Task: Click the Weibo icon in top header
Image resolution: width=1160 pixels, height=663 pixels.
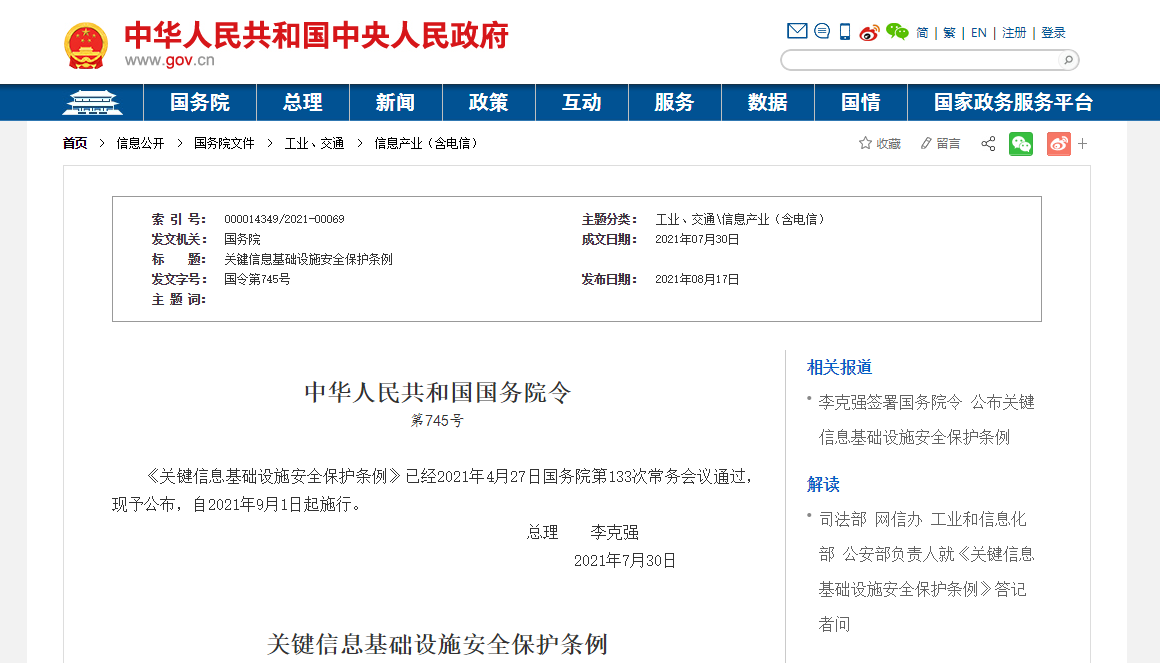Action: point(869,32)
